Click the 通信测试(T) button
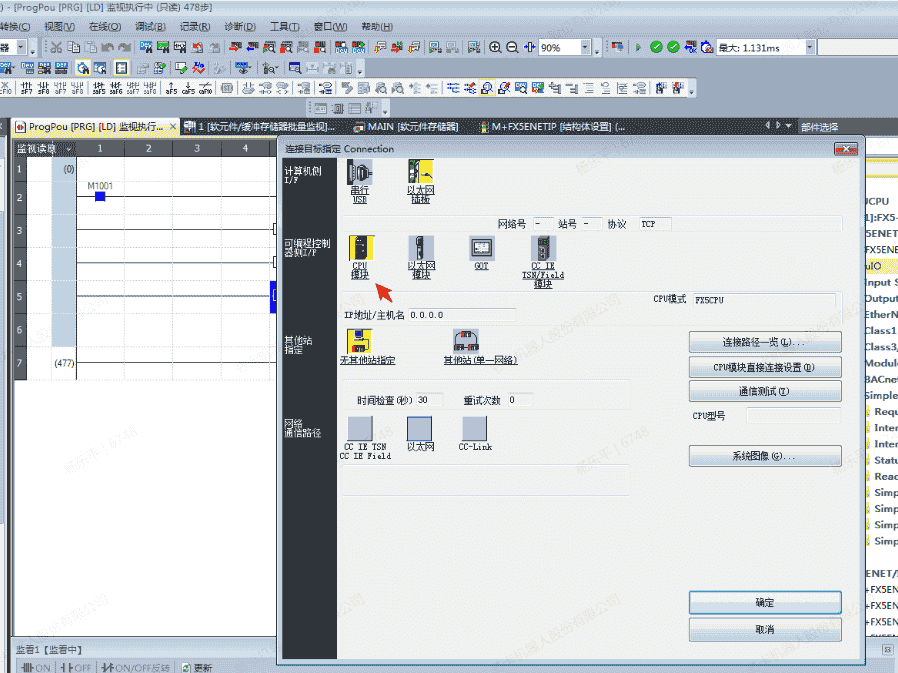This screenshot has width=898, height=673. 765,391
